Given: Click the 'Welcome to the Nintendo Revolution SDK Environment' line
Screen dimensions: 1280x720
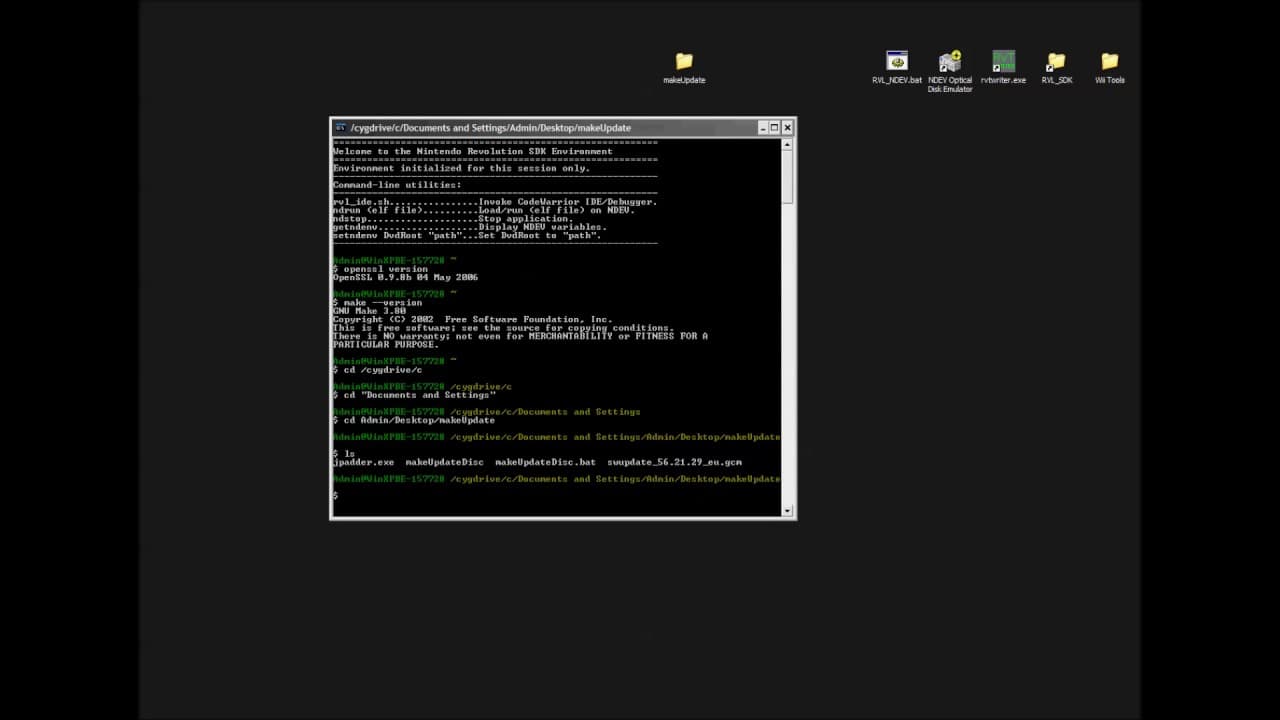Looking at the screenshot, I should [x=472, y=152].
